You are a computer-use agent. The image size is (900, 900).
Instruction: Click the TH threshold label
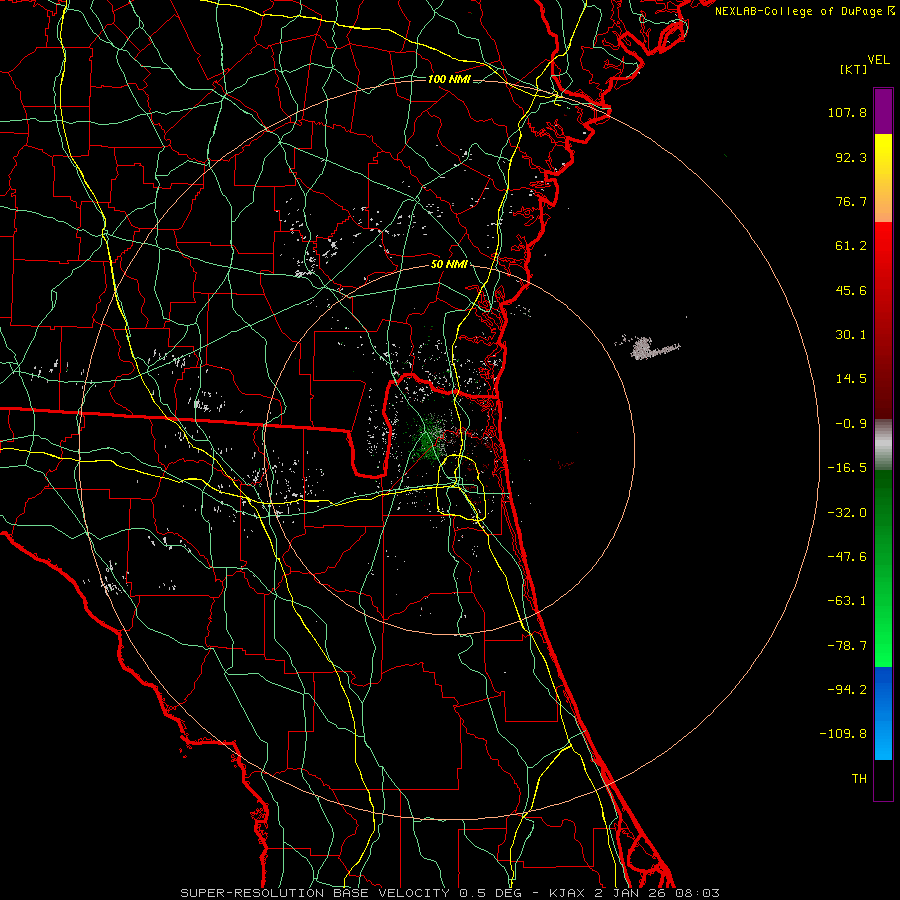pyautogui.click(x=859, y=779)
